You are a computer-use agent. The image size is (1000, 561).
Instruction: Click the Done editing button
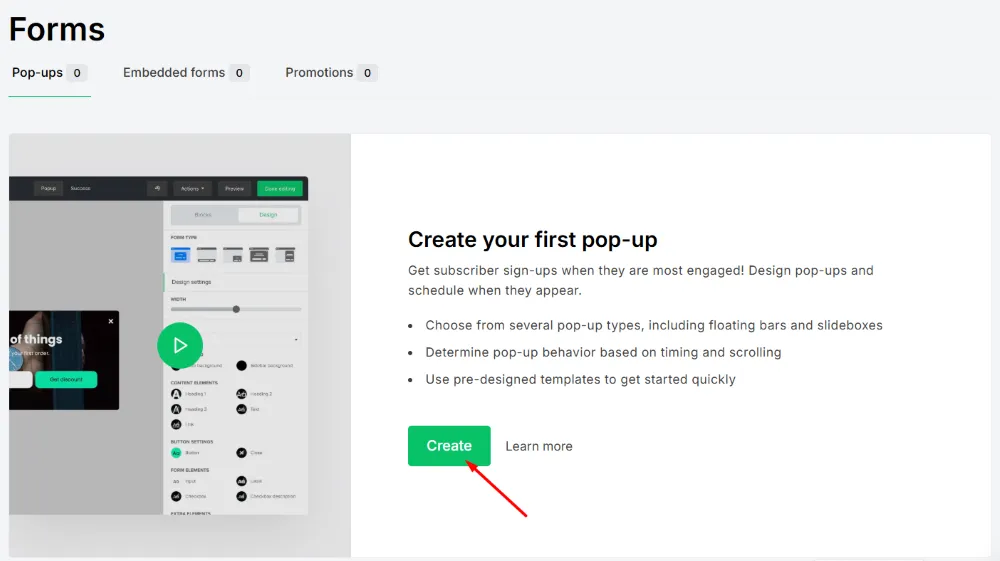point(279,188)
